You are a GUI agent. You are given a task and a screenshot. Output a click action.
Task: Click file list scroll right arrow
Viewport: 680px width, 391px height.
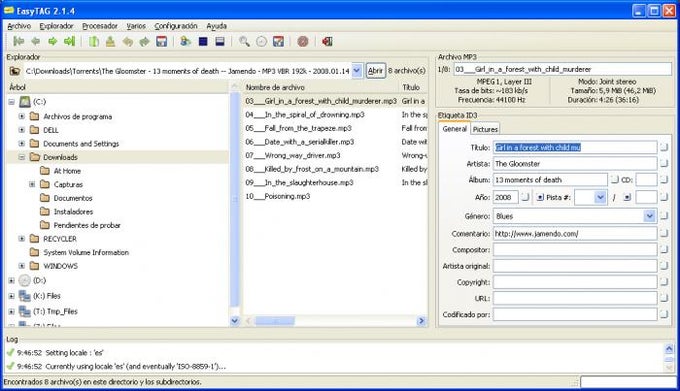[x=421, y=321]
